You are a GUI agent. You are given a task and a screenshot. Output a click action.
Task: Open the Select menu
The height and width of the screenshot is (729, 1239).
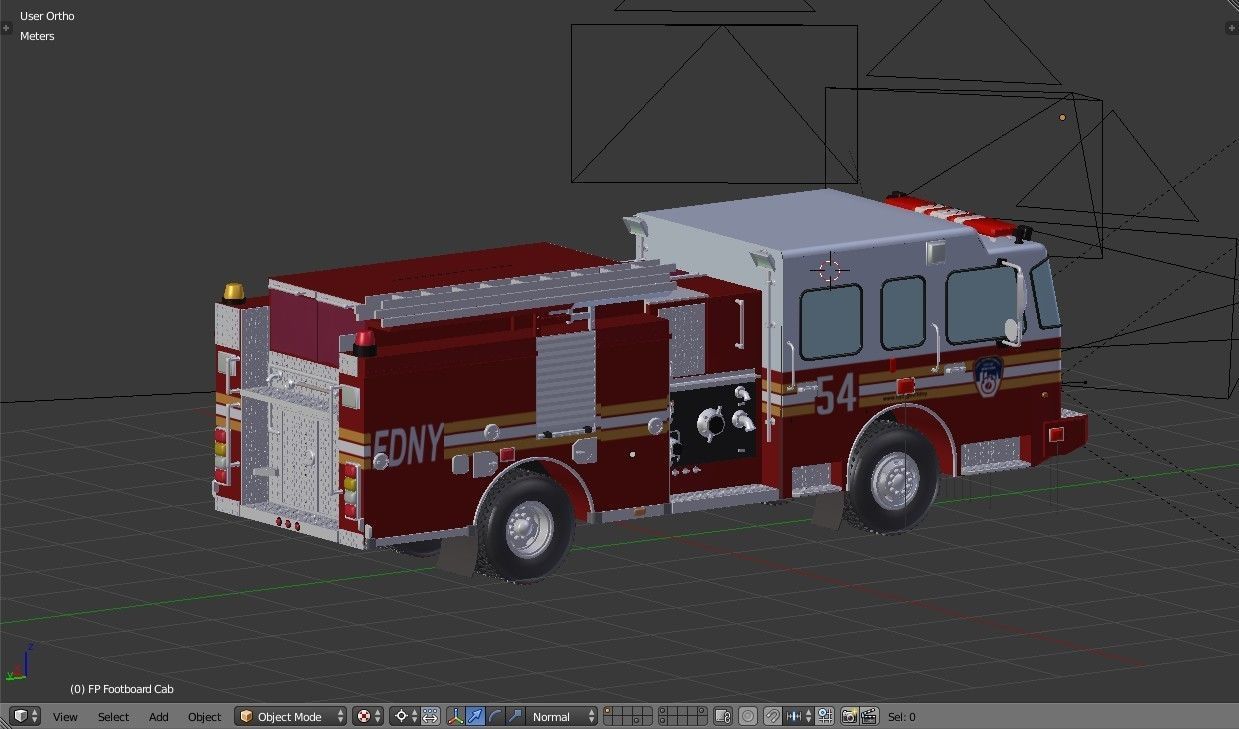(x=113, y=717)
